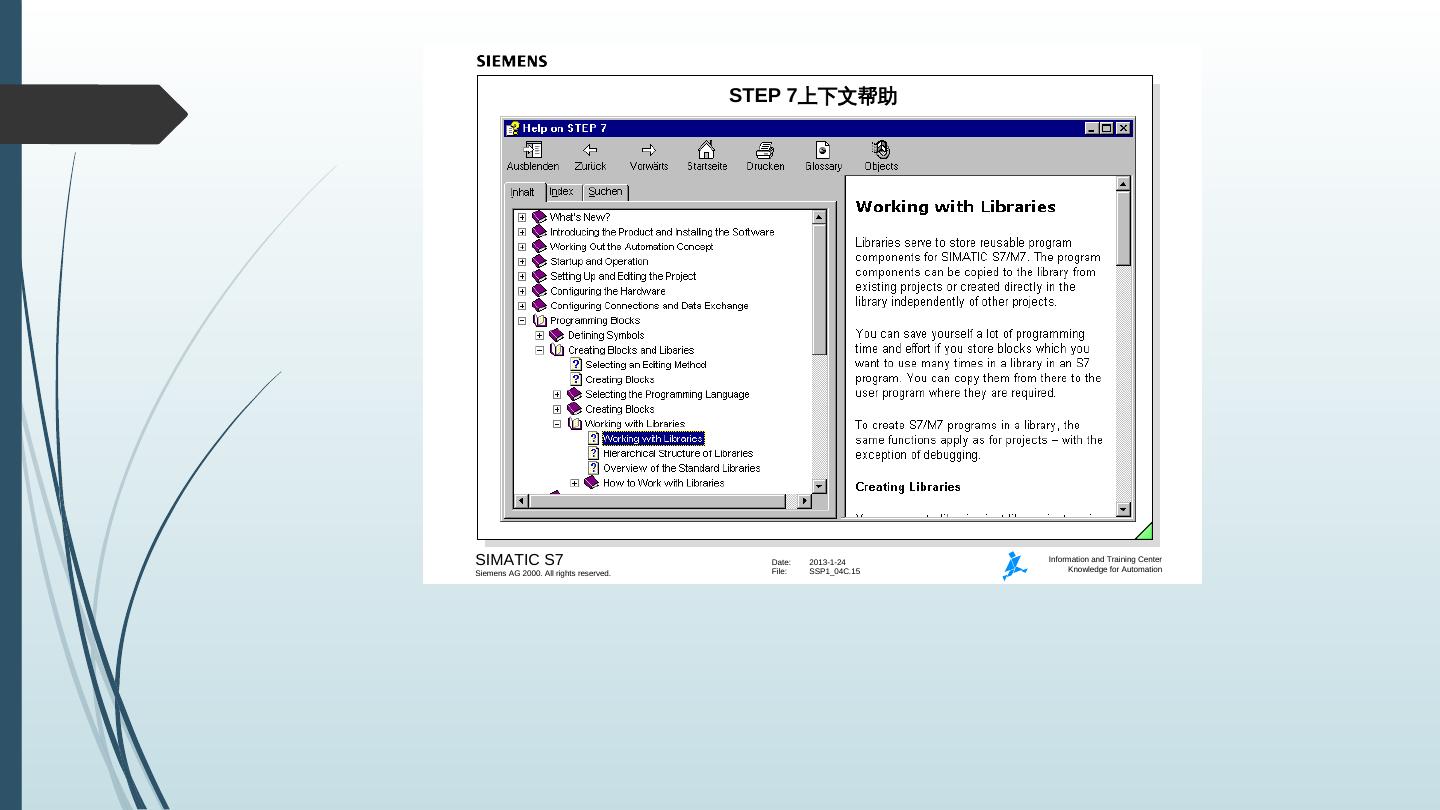The width and height of the screenshot is (1440, 810).
Task: Expand the Working Out the Automation Concept node
Action: pos(522,247)
